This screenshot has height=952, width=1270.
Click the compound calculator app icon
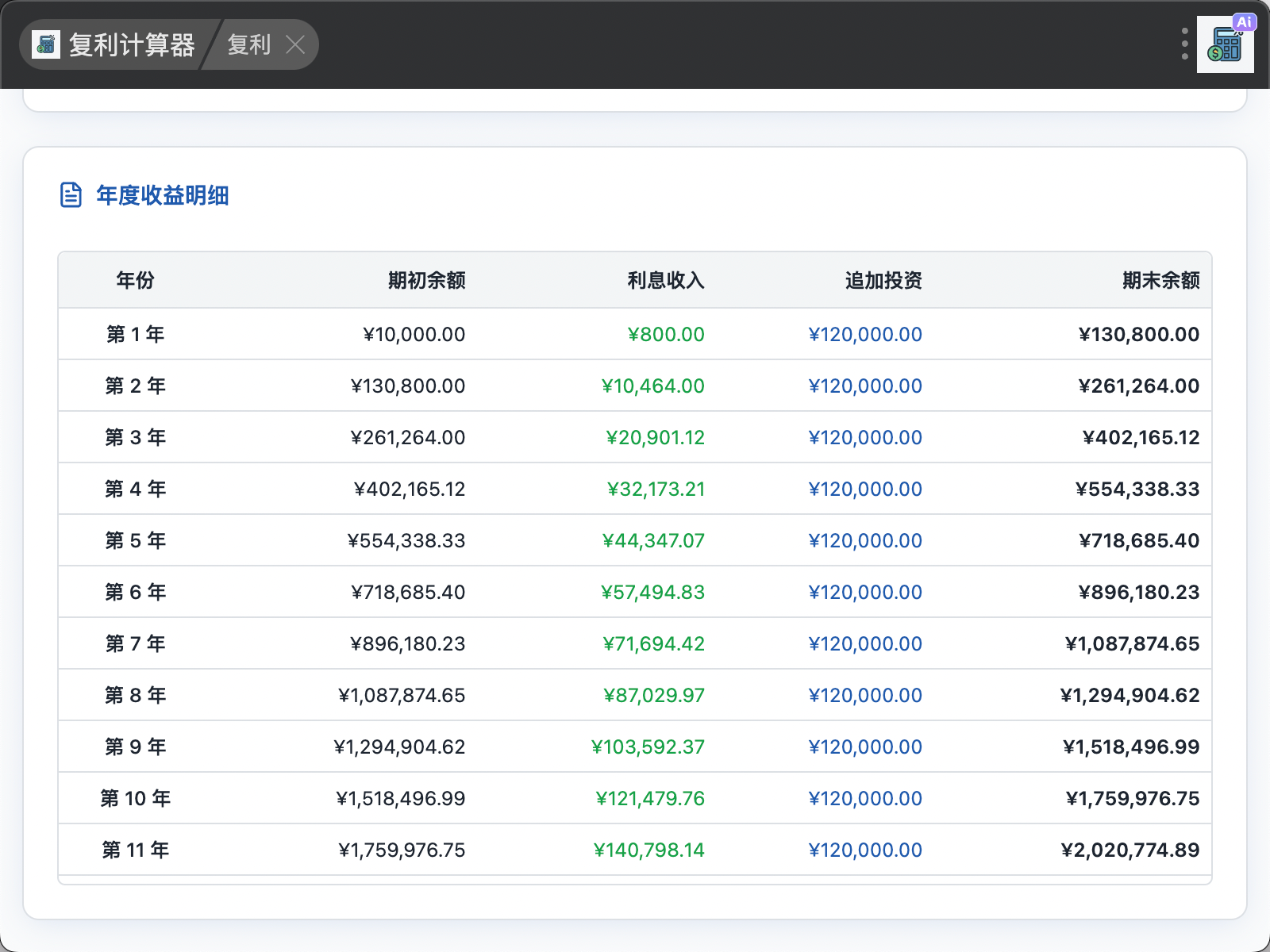[46, 45]
